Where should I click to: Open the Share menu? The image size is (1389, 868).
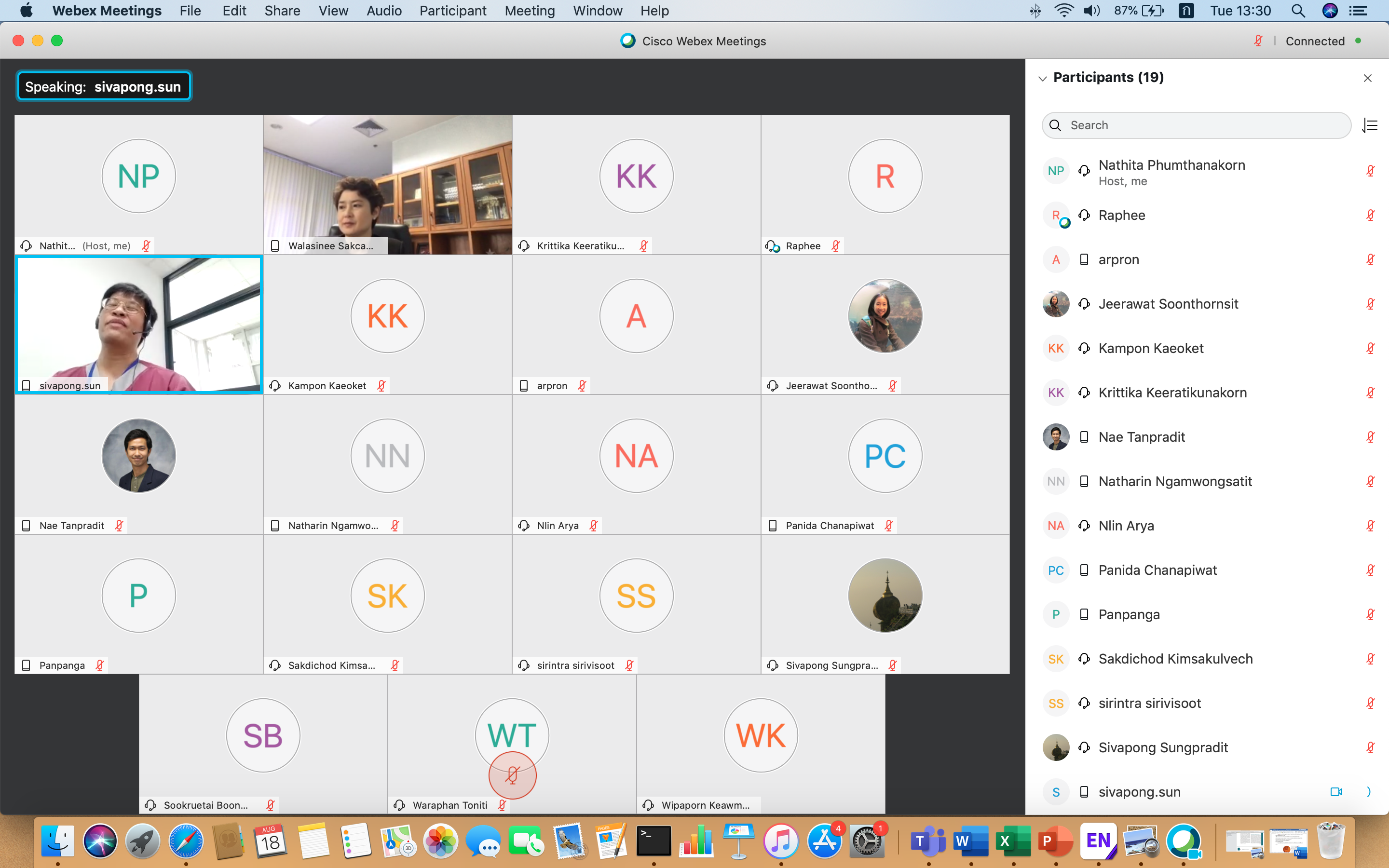282,11
